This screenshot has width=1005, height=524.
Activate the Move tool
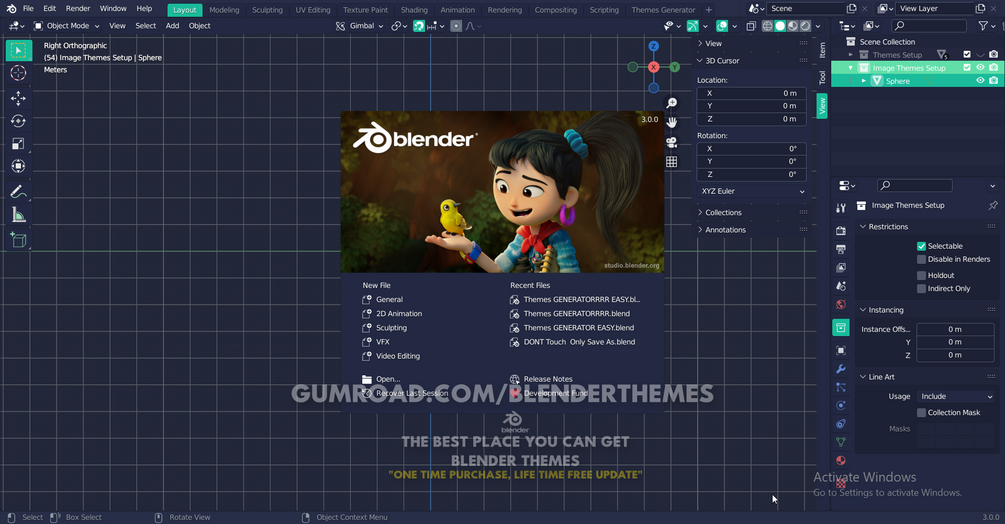[18, 98]
